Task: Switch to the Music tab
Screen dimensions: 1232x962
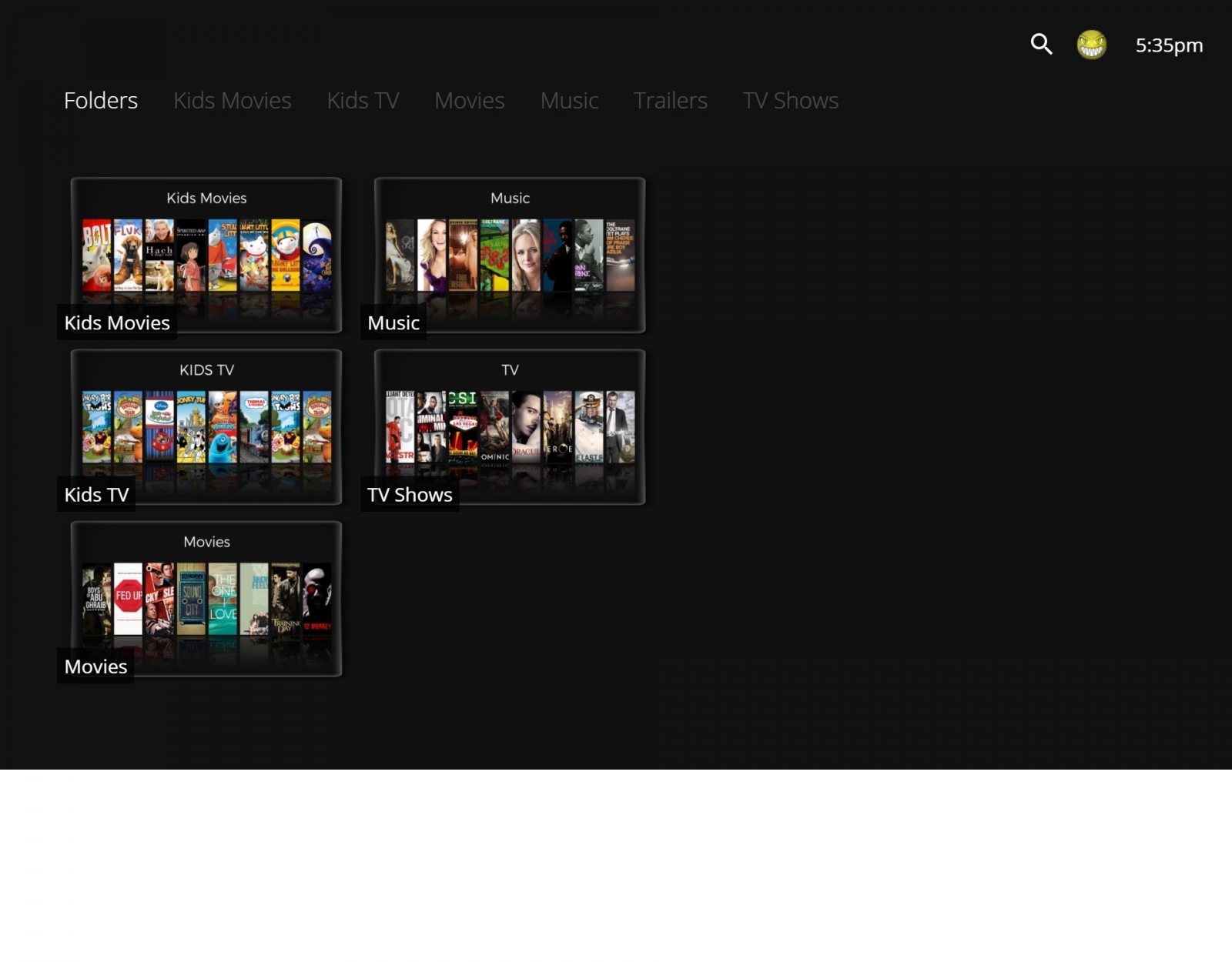Action: click(569, 100)
